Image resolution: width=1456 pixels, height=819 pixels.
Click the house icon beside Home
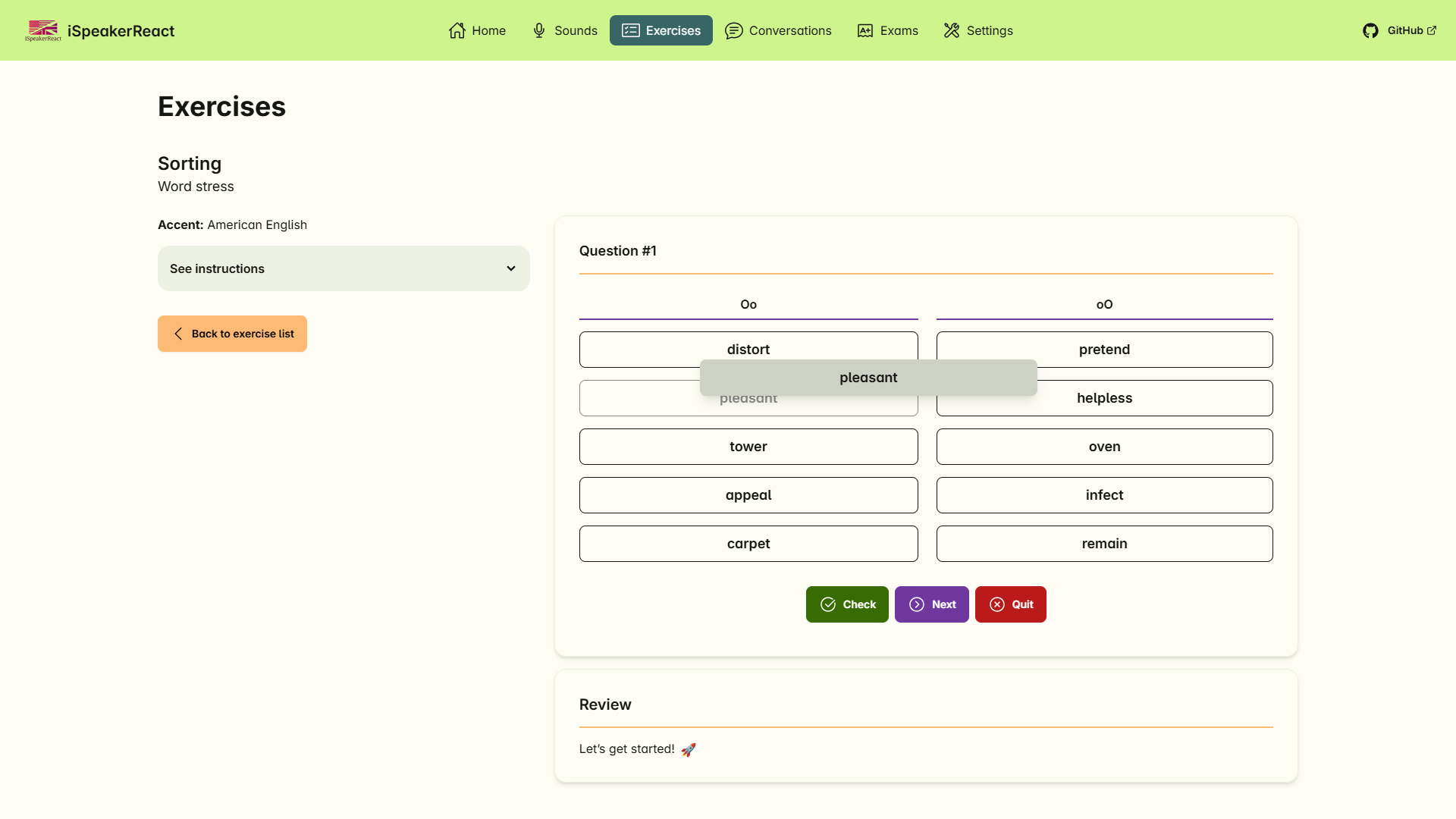457,30
